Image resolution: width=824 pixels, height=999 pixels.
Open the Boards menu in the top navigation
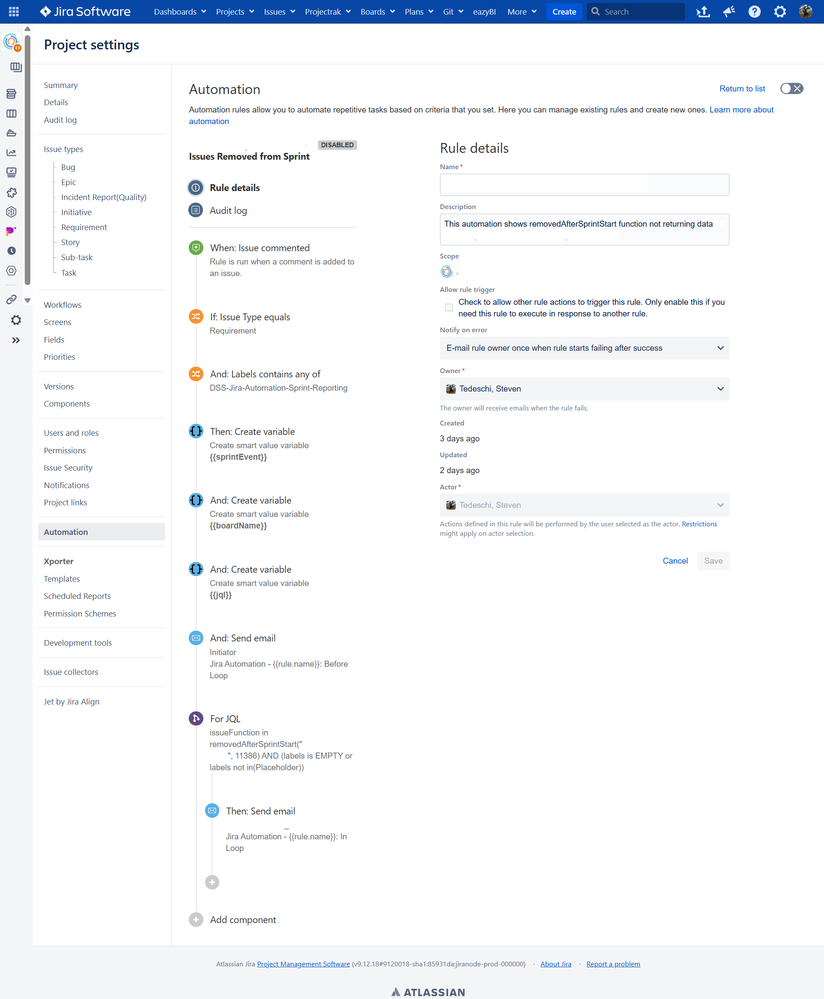pos(377,12)
